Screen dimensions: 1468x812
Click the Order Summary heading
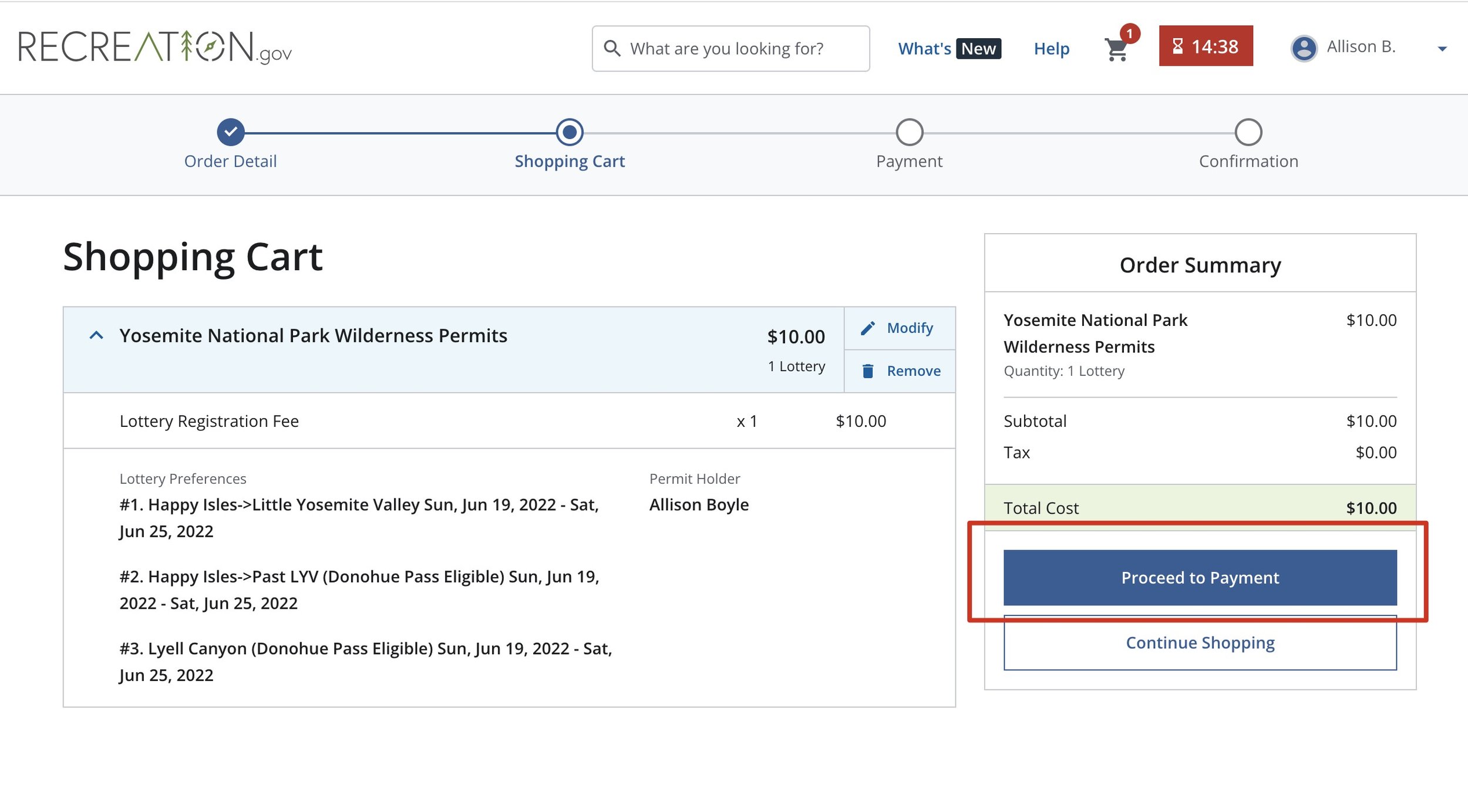pos(1200,265)
